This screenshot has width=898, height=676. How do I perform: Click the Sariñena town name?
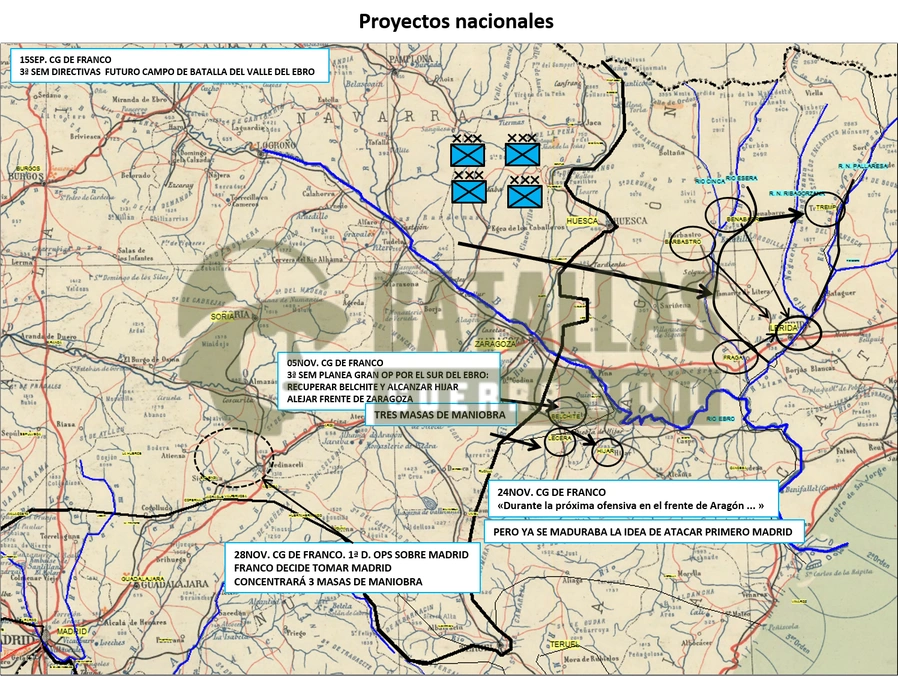pyautogui.click(x=676, y=306)
